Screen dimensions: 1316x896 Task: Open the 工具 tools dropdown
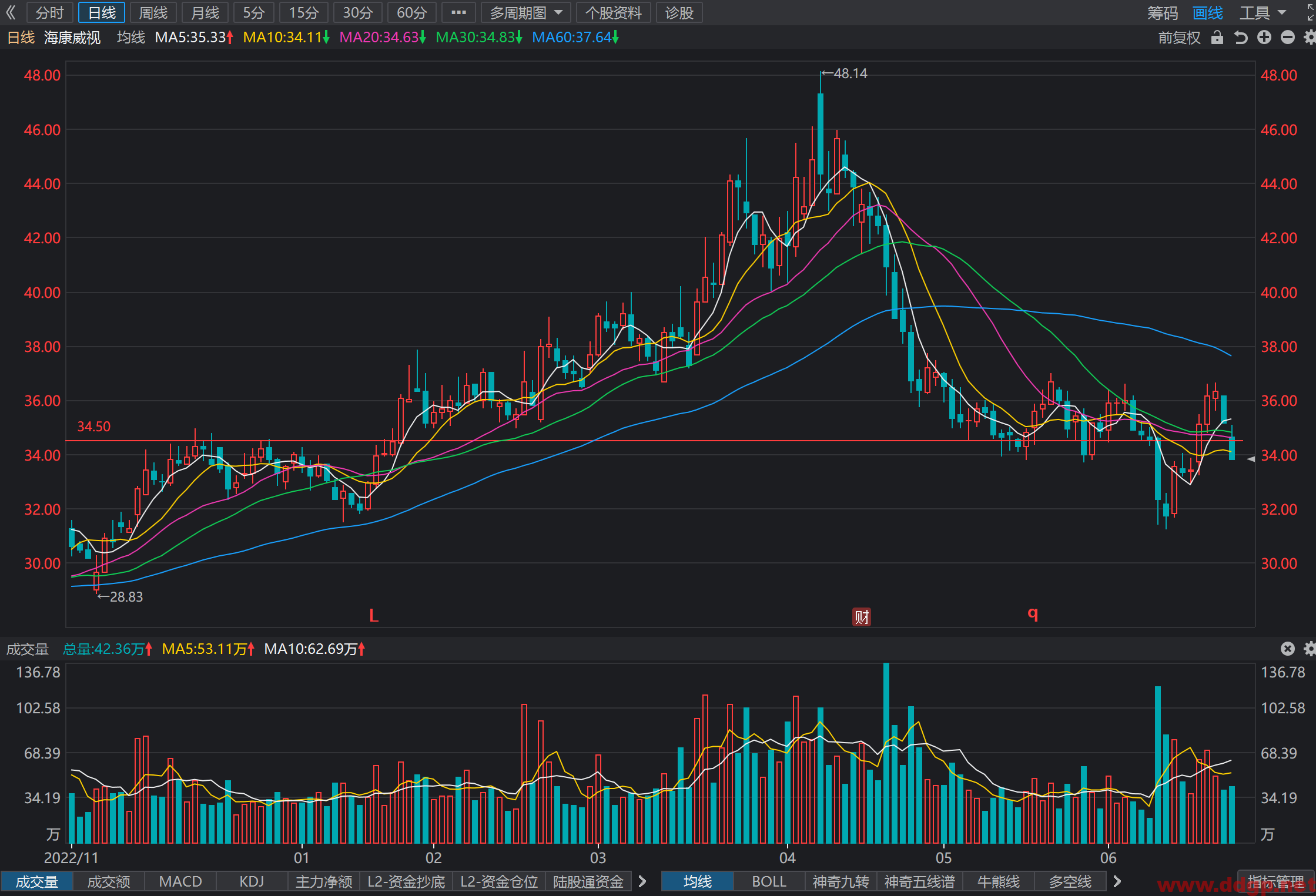tap(1263, 13)
